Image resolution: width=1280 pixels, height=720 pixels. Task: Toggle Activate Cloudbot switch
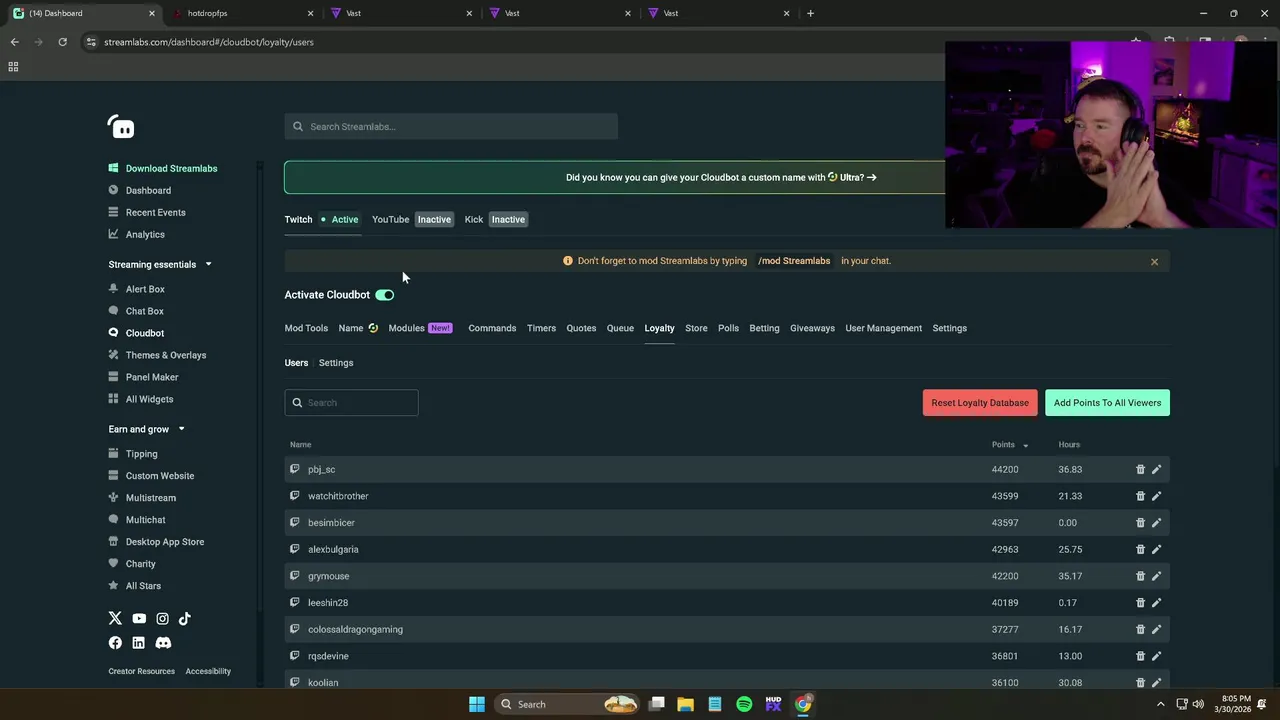coord(385,295)
